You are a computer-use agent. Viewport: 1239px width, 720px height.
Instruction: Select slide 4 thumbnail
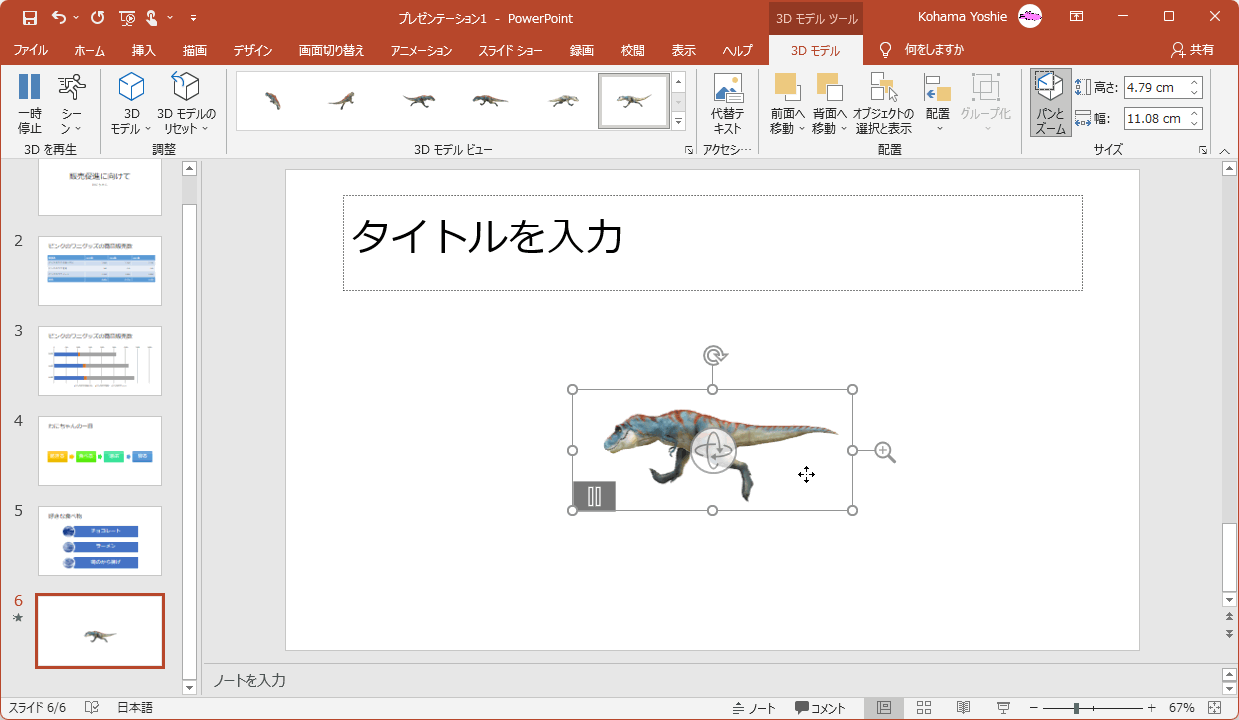[x=100, y=451]
